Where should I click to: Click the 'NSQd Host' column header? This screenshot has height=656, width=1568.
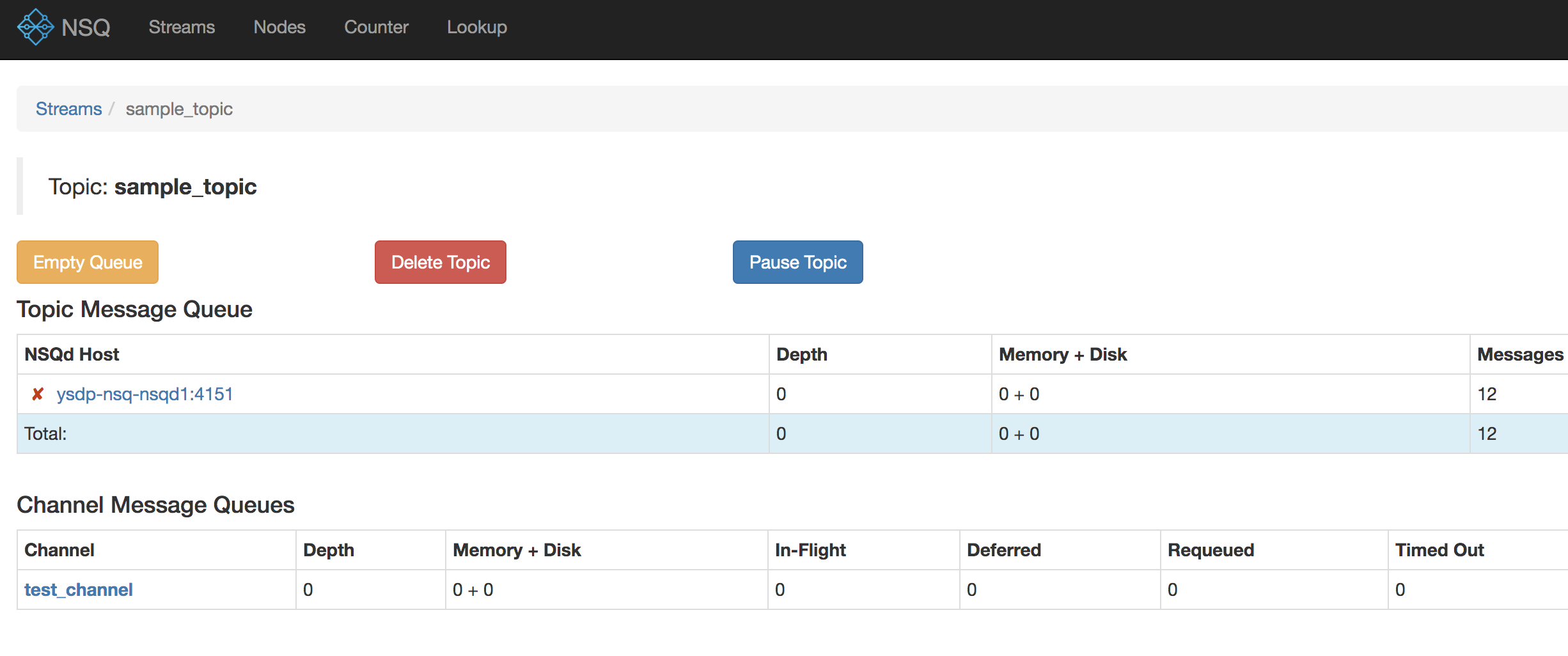72,354
